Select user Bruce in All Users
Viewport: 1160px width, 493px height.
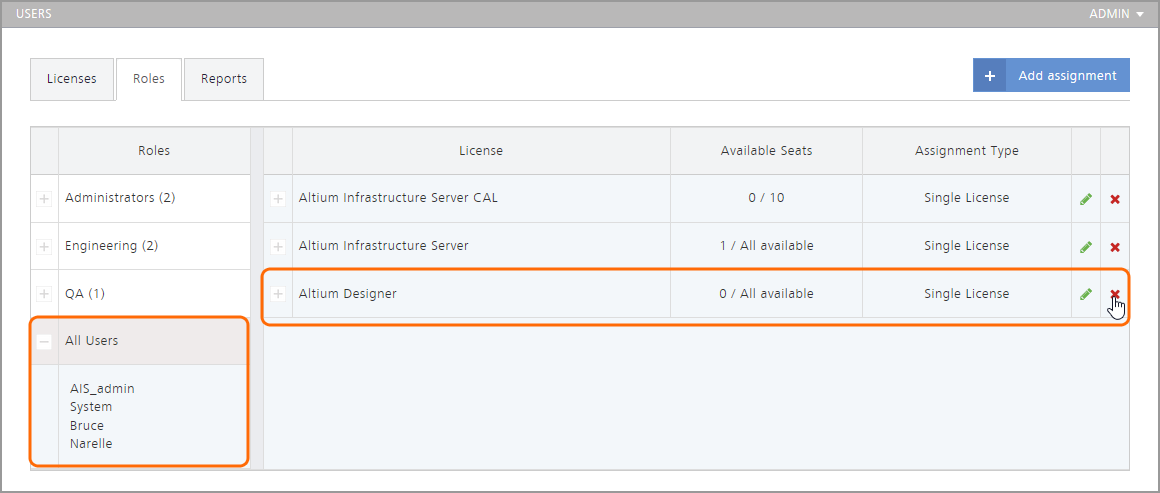point(87,425)
